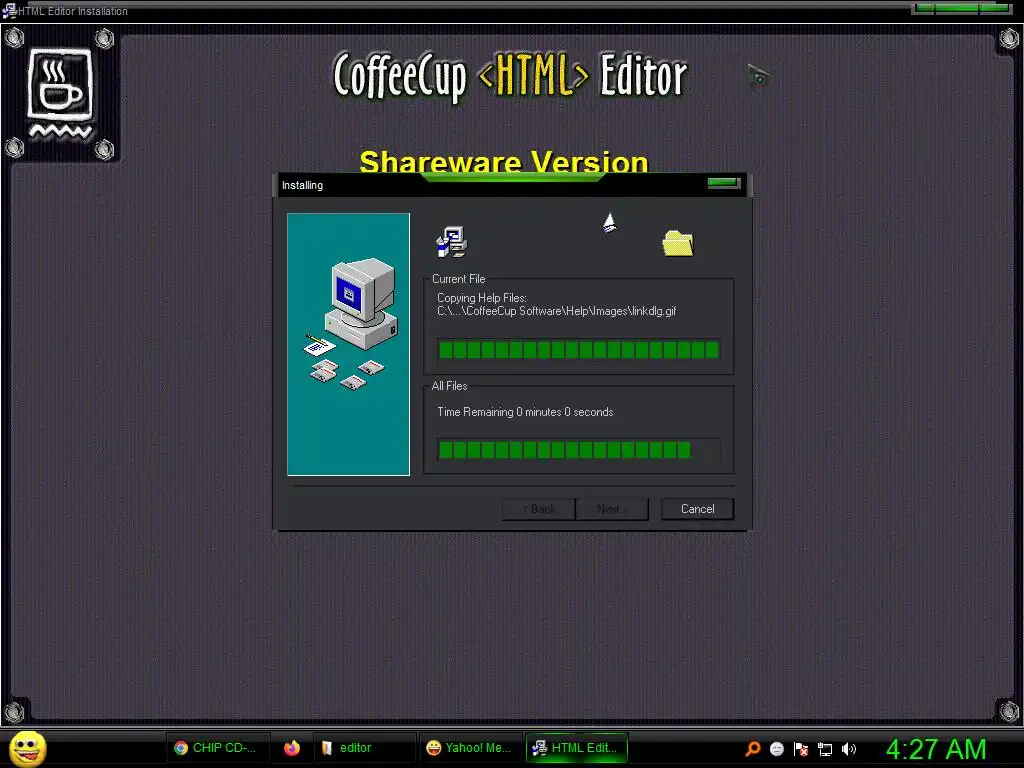Screen dimensions: 1024x768
Task: Click the CoffeeCup logo cup icon
Action: point(61,93)
